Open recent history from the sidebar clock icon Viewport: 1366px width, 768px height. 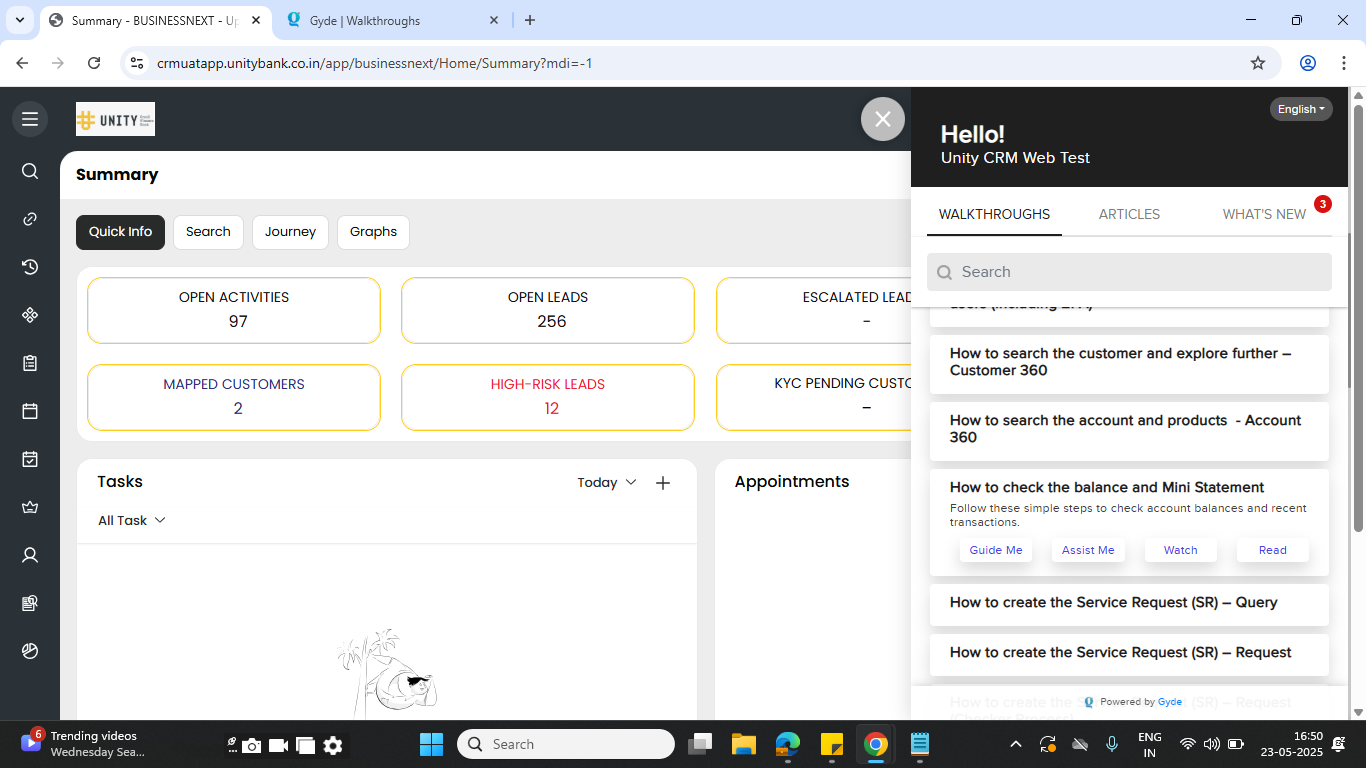[30, 267]
